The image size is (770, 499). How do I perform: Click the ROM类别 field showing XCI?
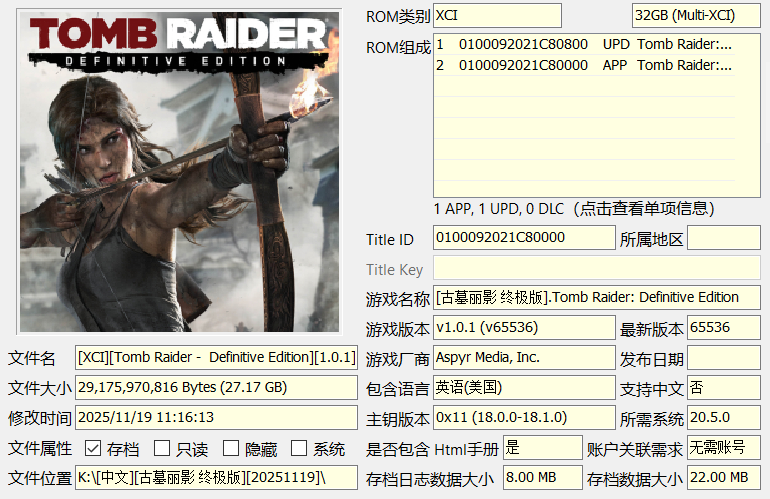tap(497, 16)
